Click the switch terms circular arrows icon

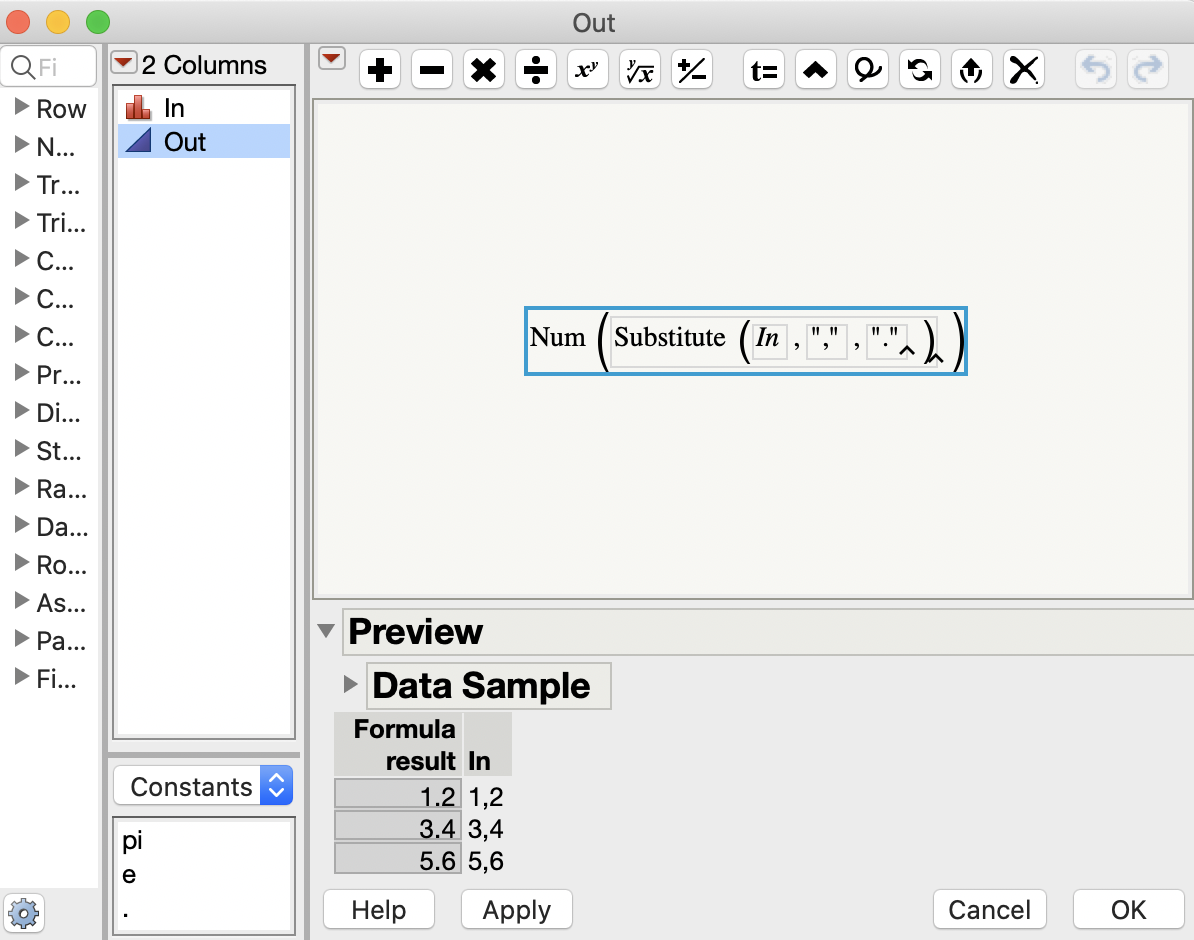pos(919,69)
